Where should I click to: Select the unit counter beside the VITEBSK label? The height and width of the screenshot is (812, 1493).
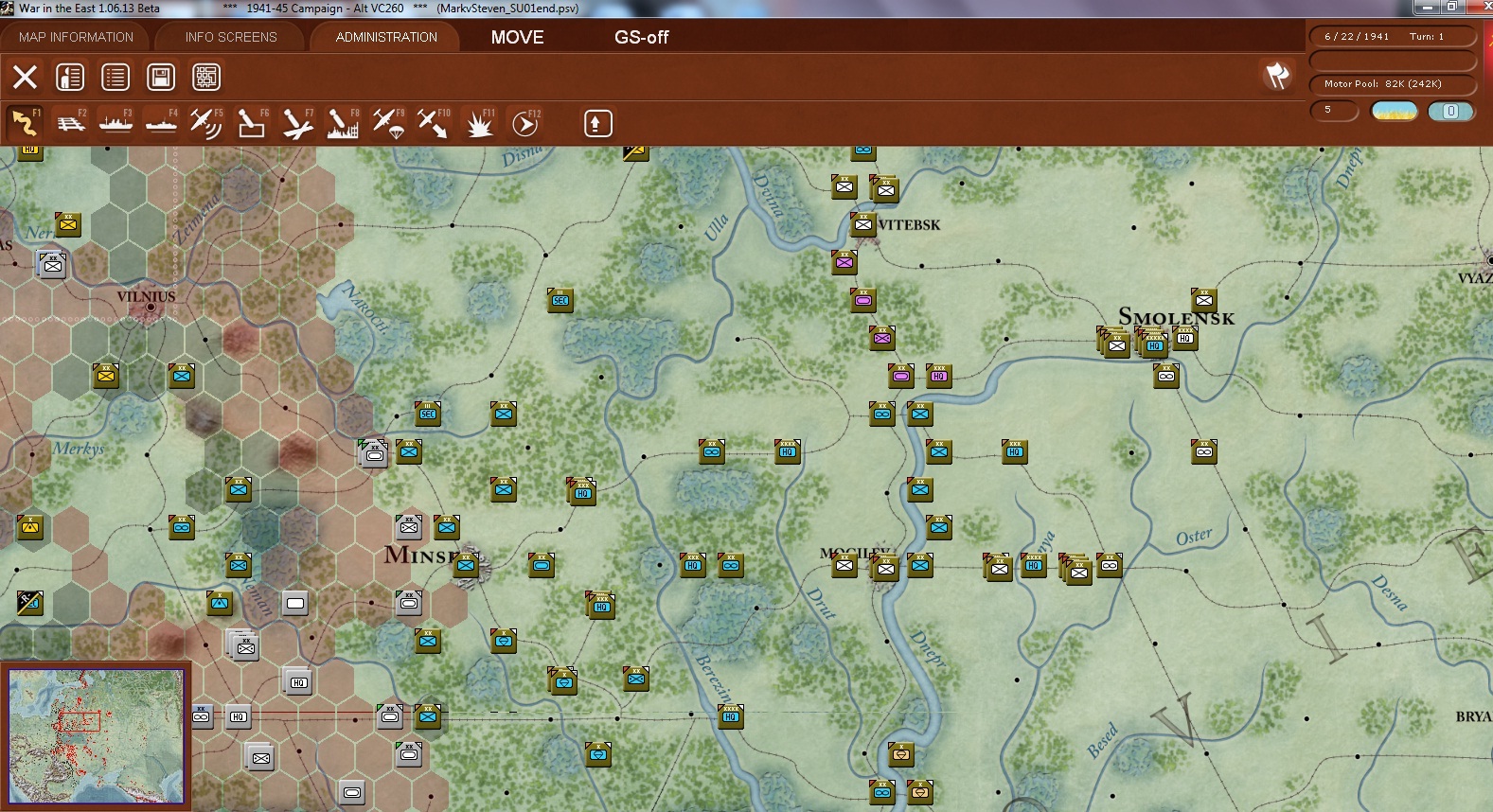(862, 224)
